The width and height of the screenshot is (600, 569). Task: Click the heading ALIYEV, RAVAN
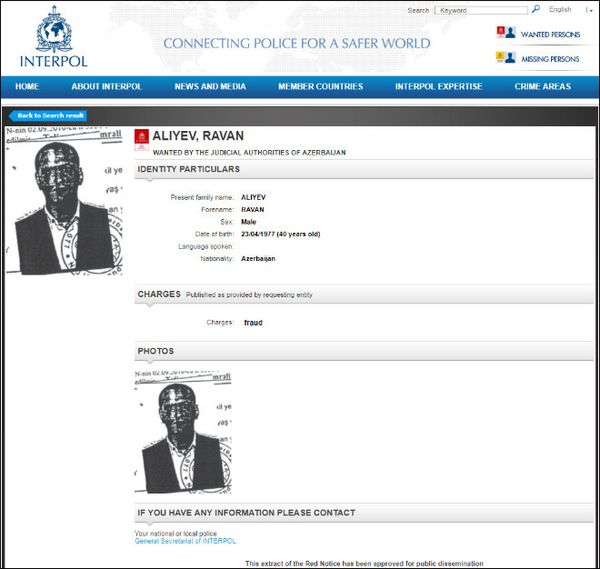coord(198,136)
